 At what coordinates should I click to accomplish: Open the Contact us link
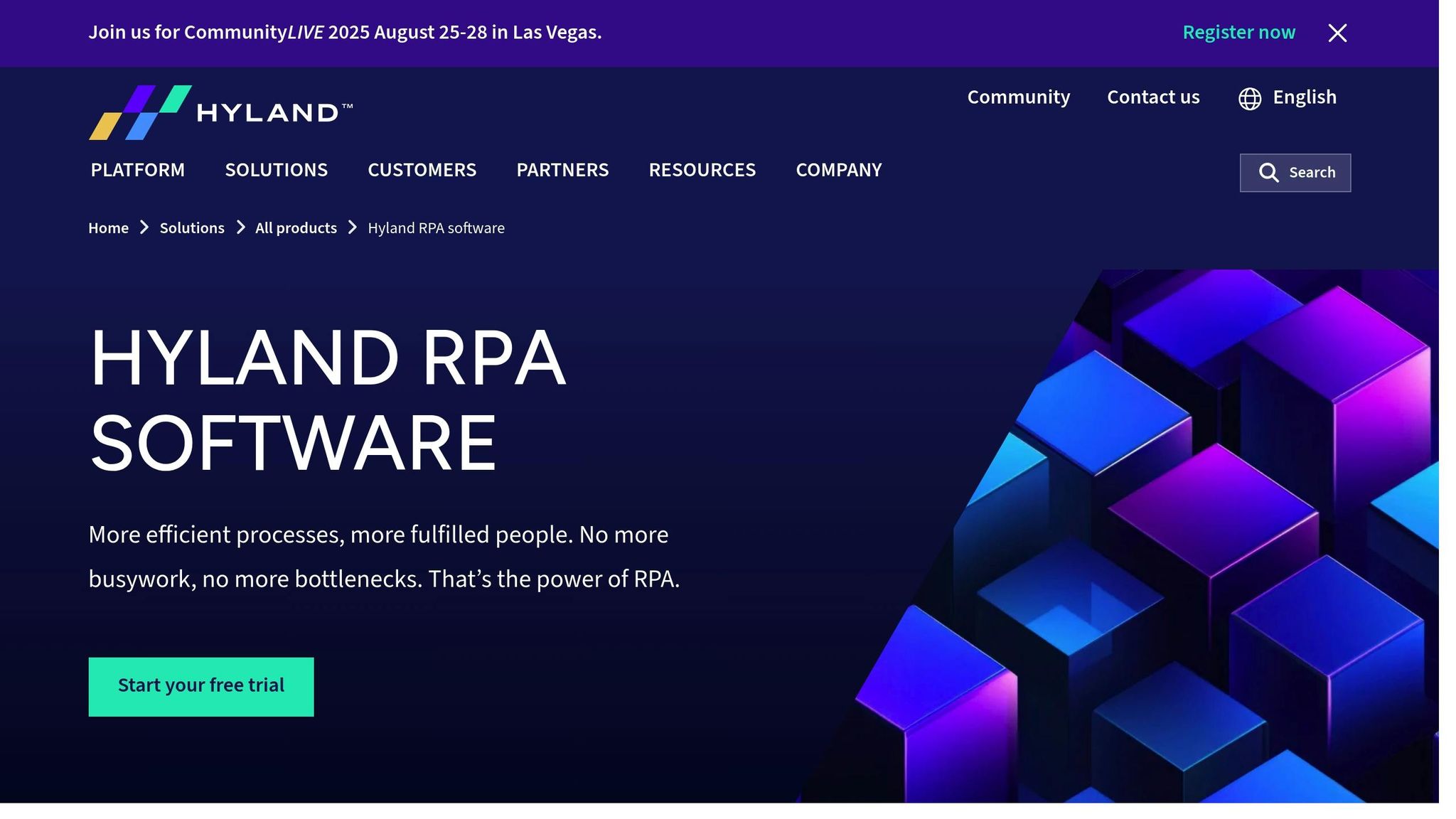[x=1152, y=97]
